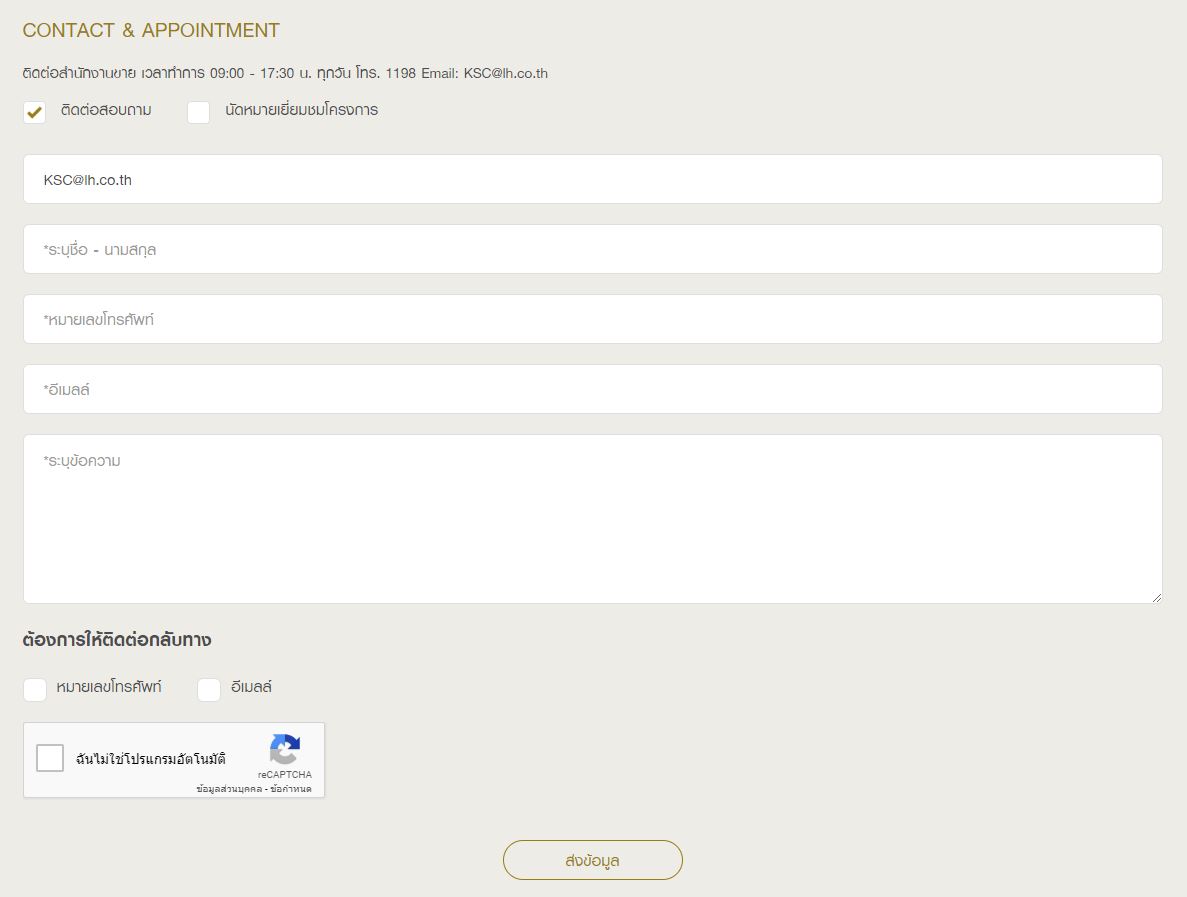The width and height of the screenshot is (1187, 897).
Task: Tick the นัดหมายเยี่ยมชมโครงการ checkbox
Action: click(x=199, y=112)
